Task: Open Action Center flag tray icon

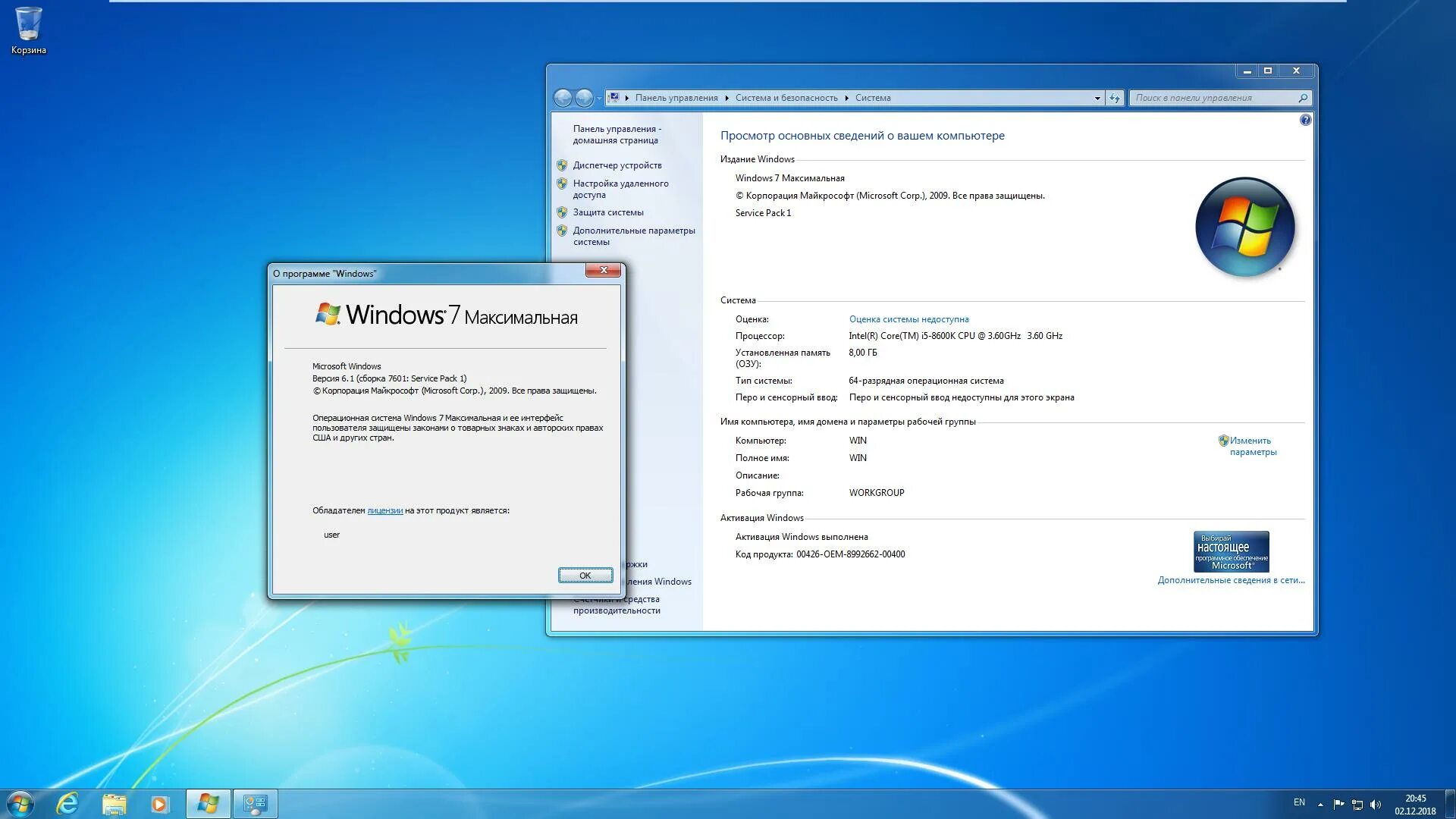Action: tap(1338, 804)
